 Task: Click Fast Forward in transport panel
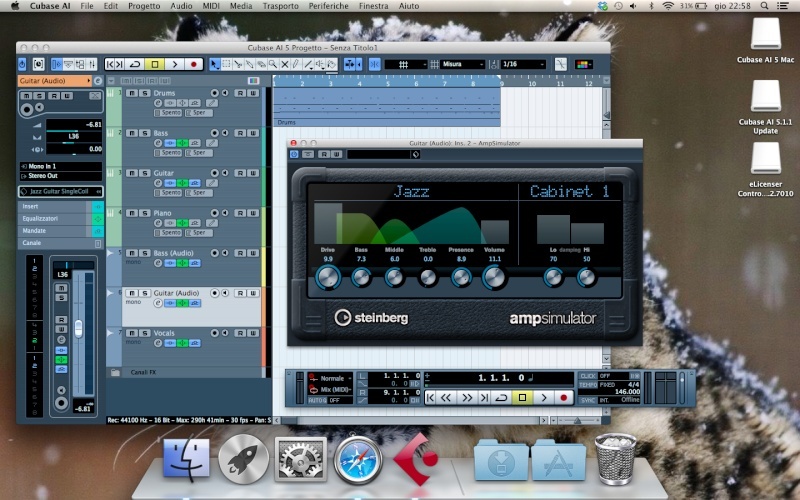point(466,398)
